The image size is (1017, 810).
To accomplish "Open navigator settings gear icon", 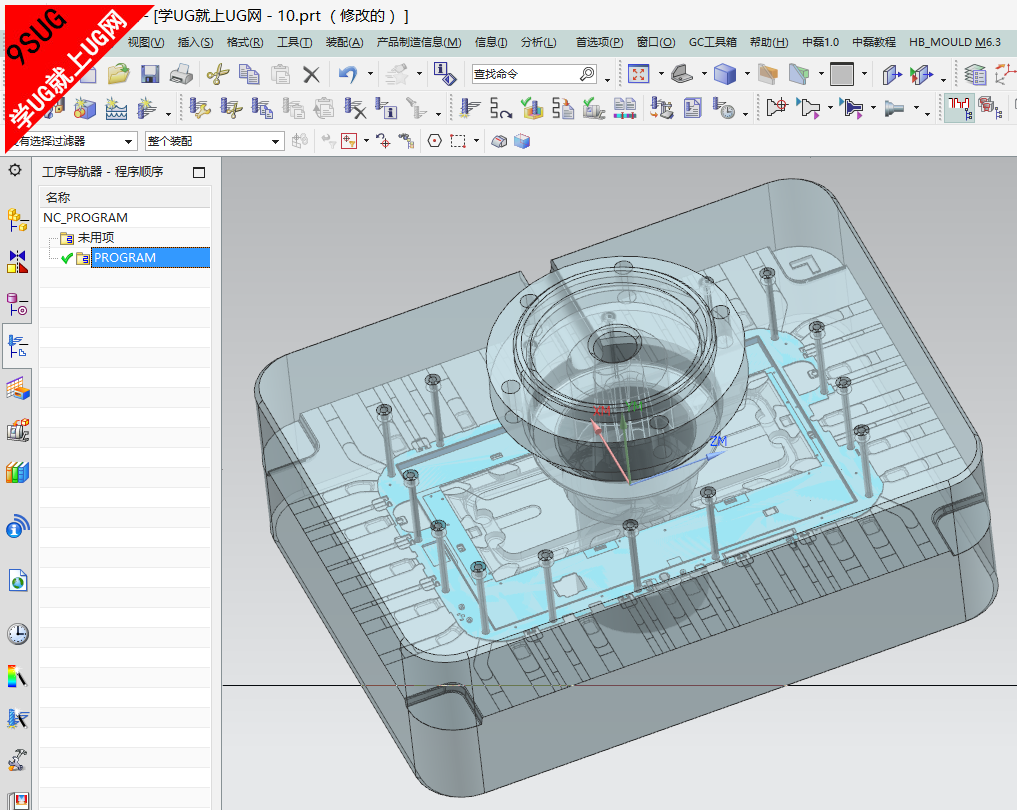I will tap(14, 170).
